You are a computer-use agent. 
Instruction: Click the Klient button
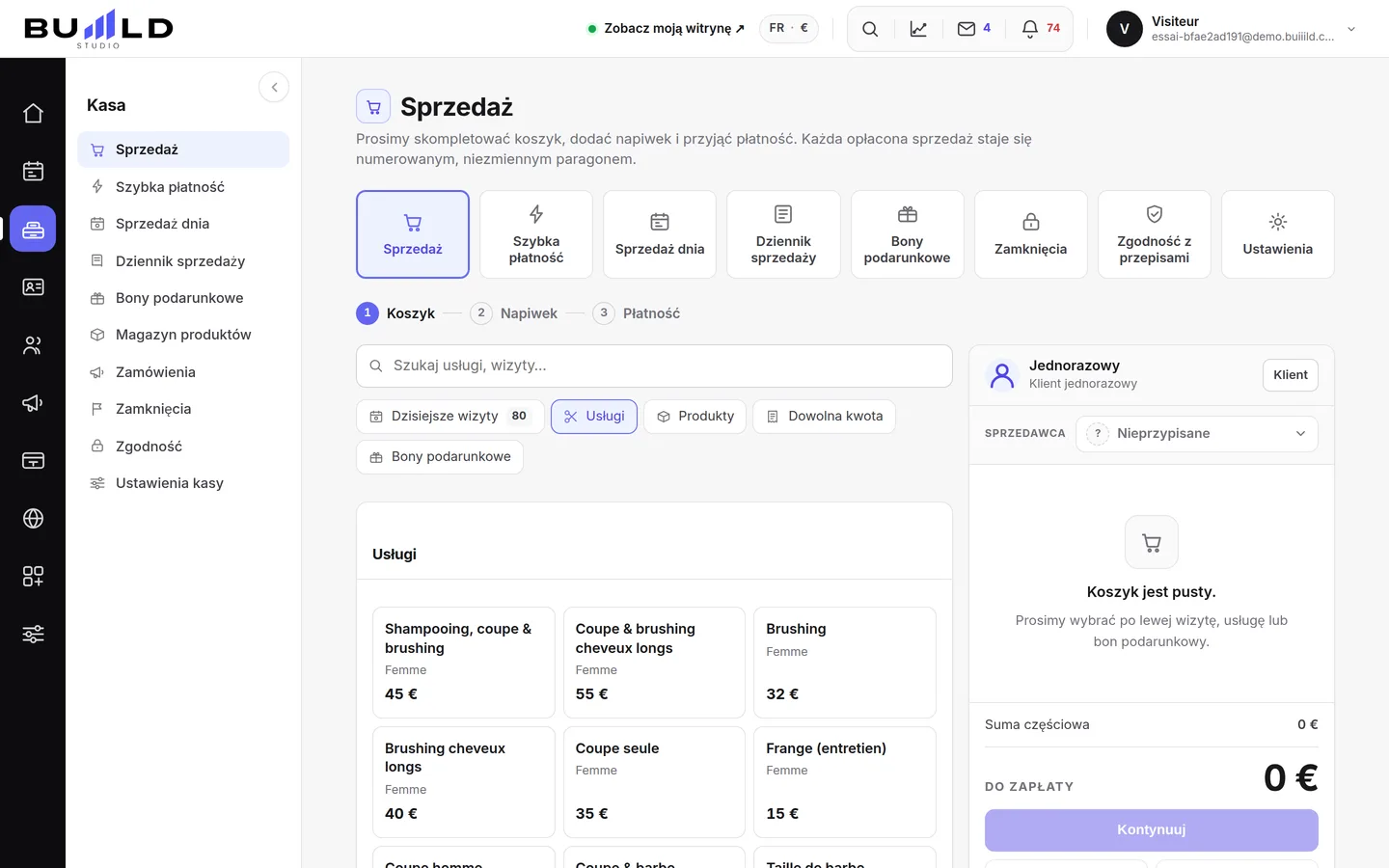(x=1291, y=375)
